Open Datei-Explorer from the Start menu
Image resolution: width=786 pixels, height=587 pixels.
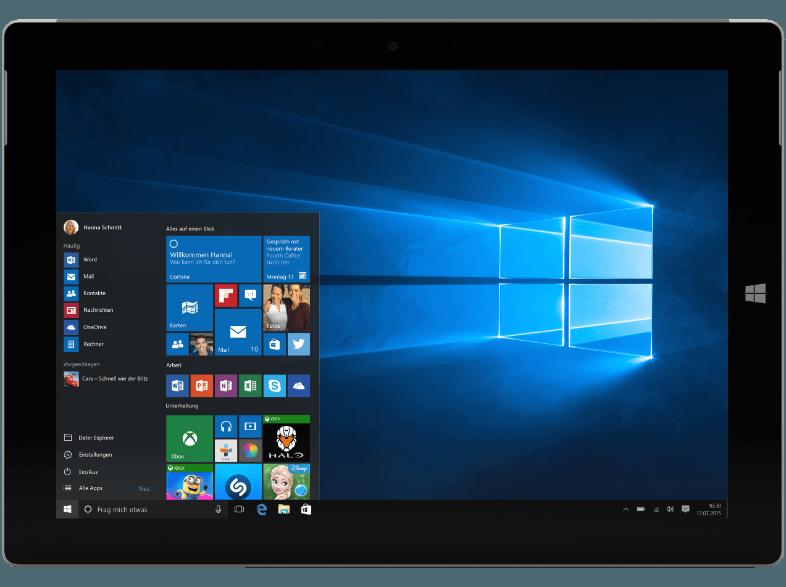point(89,438)
